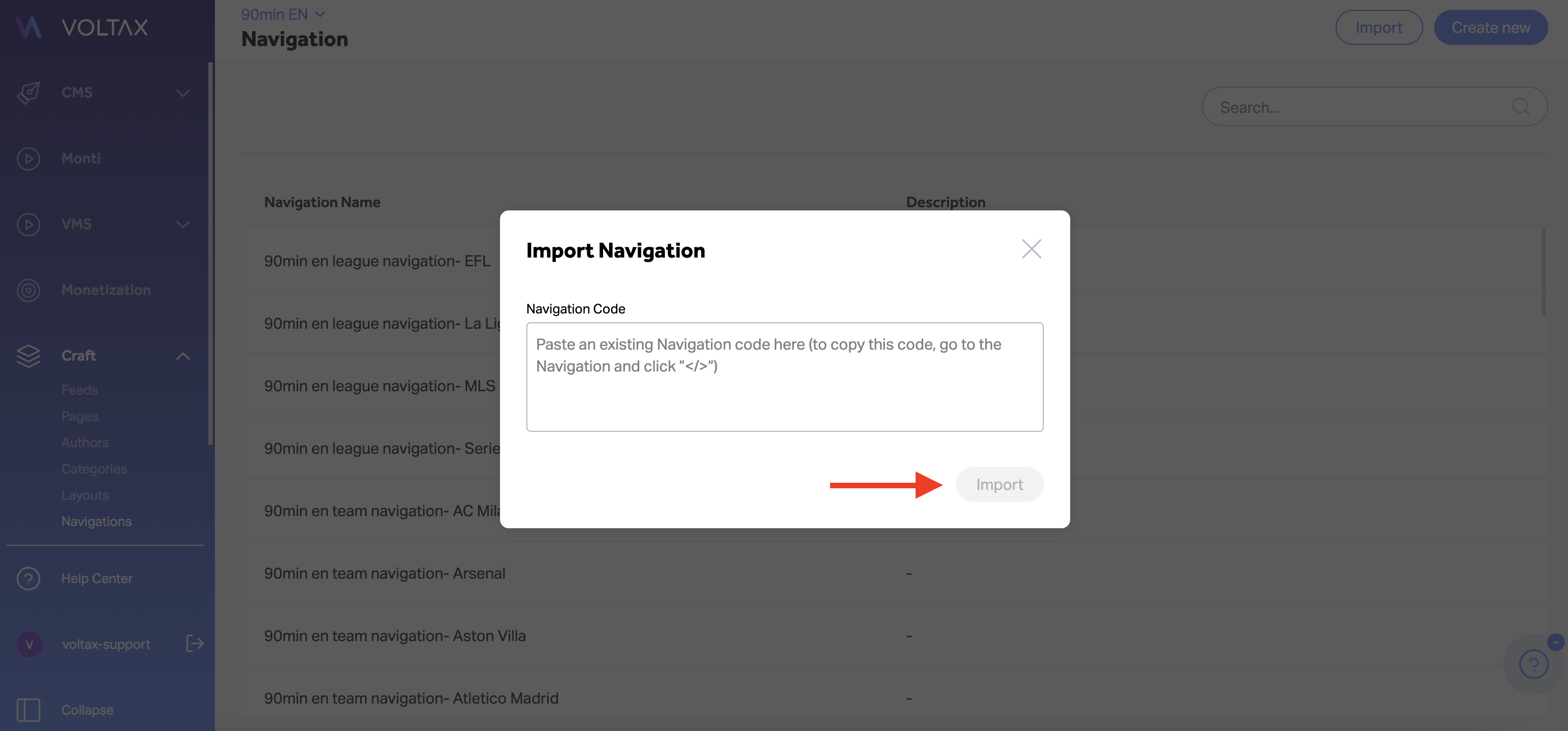Select Navigations under Craft
The width and height of the screenshot is (1568, 731).
pos(96,521)
